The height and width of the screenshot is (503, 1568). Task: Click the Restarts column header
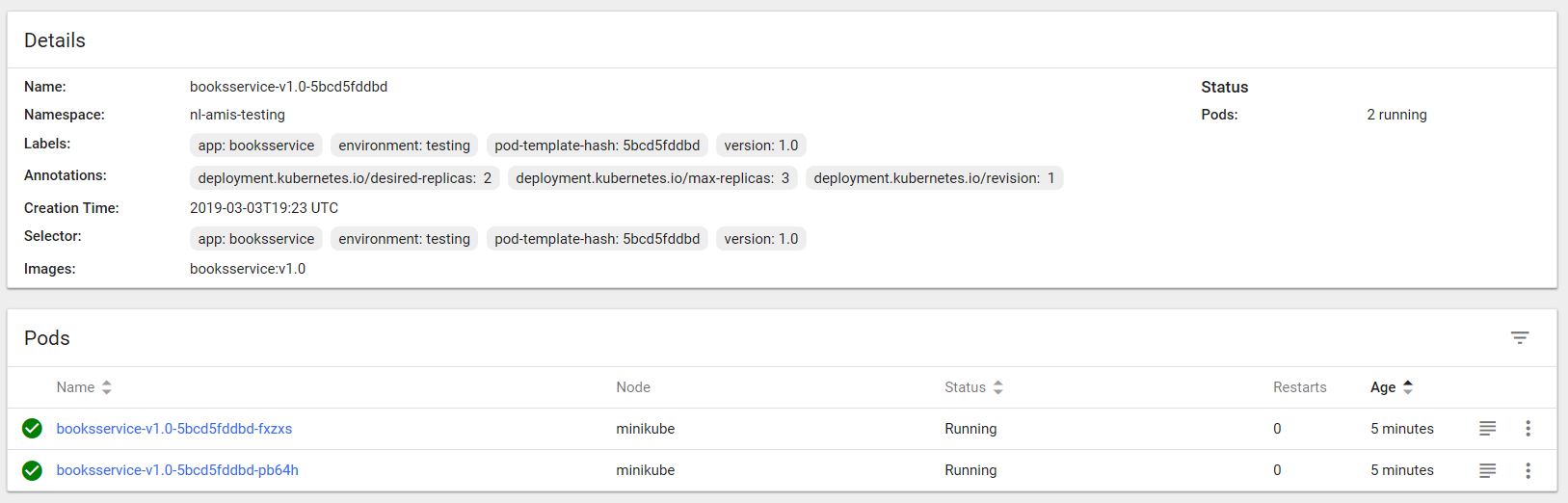(x=1299, y=387)
